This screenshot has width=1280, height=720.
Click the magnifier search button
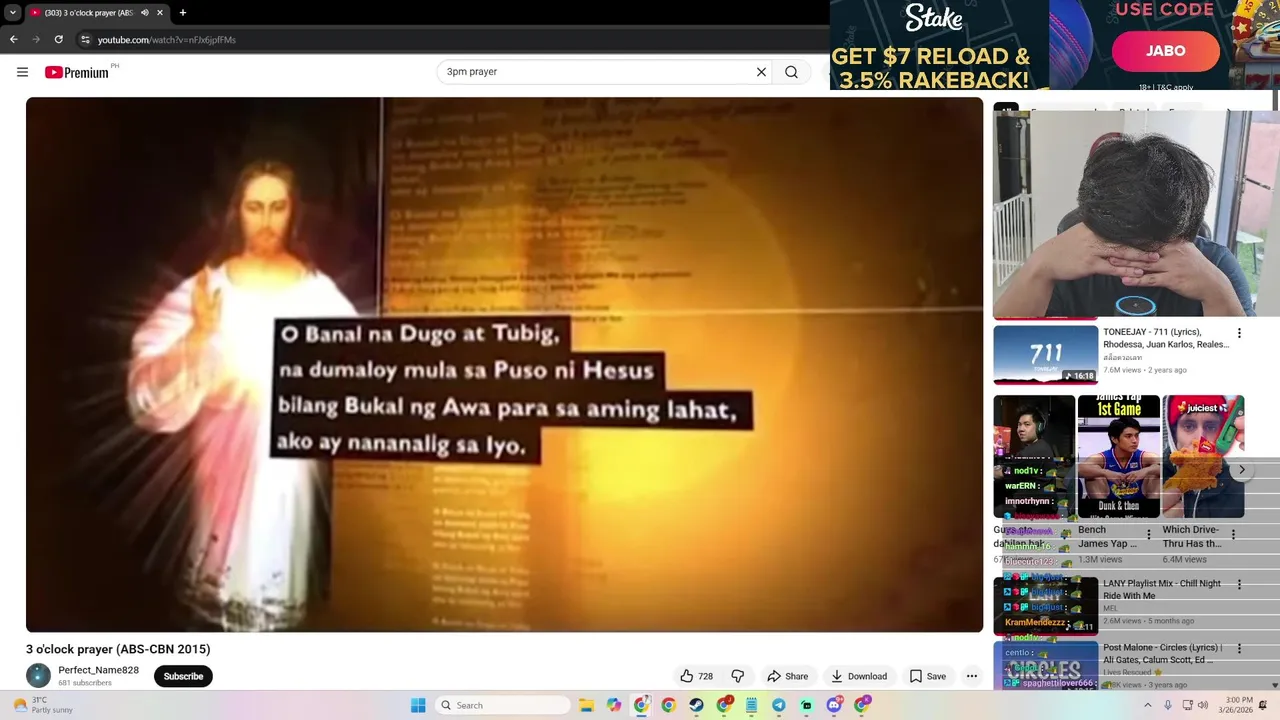point(791,72)
